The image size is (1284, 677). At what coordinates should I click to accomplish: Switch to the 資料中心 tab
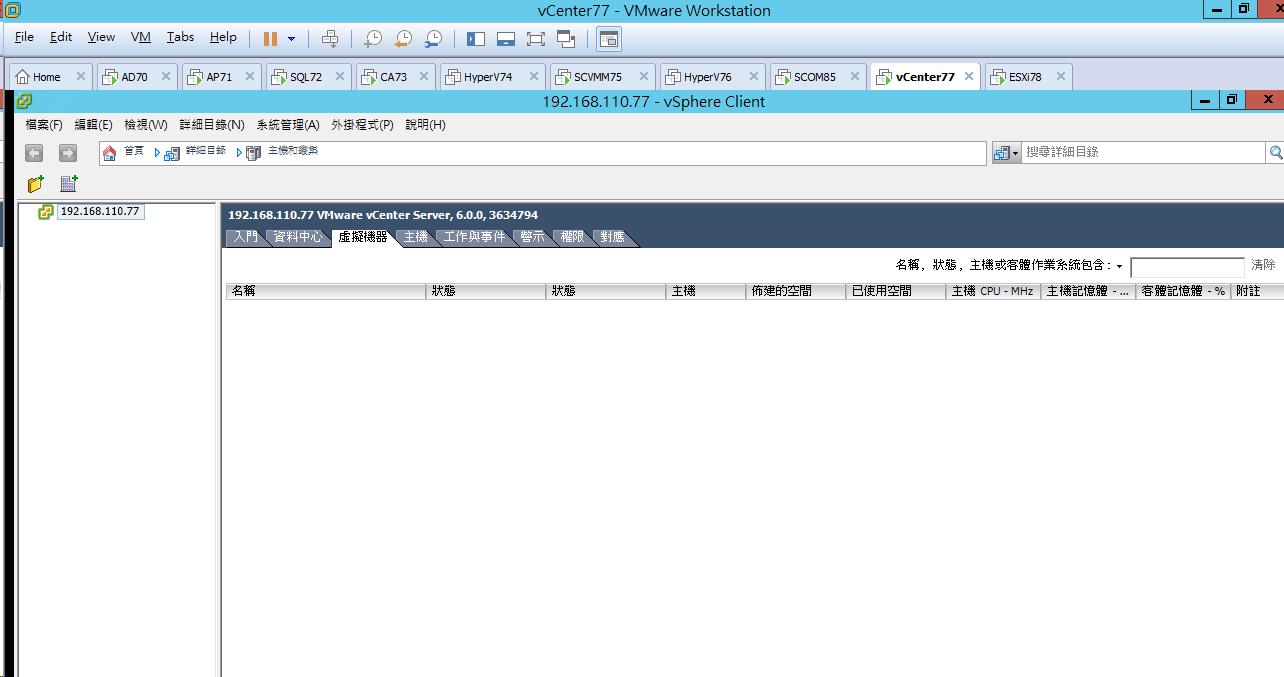(x=297, y=238)
